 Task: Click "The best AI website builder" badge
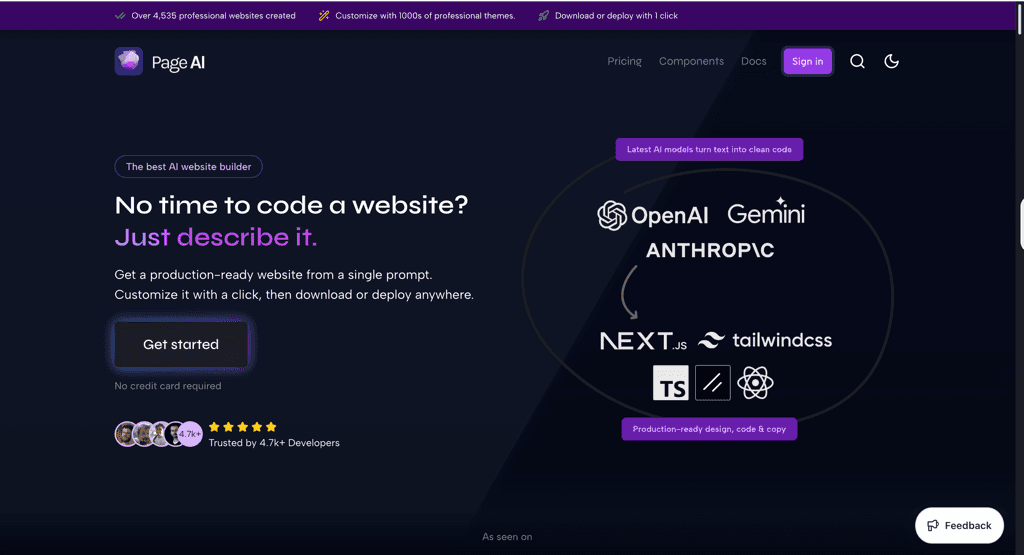pyautogui.click(x=188, y=167)
